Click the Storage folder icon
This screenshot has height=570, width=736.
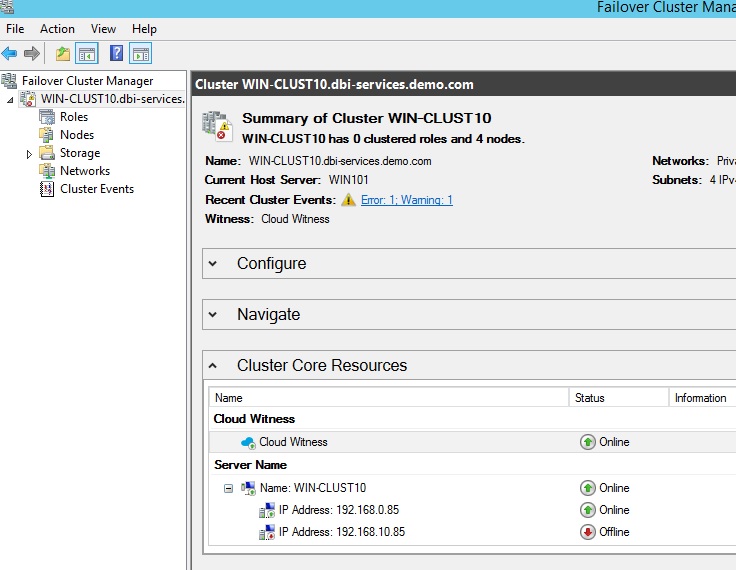[46, 153]
